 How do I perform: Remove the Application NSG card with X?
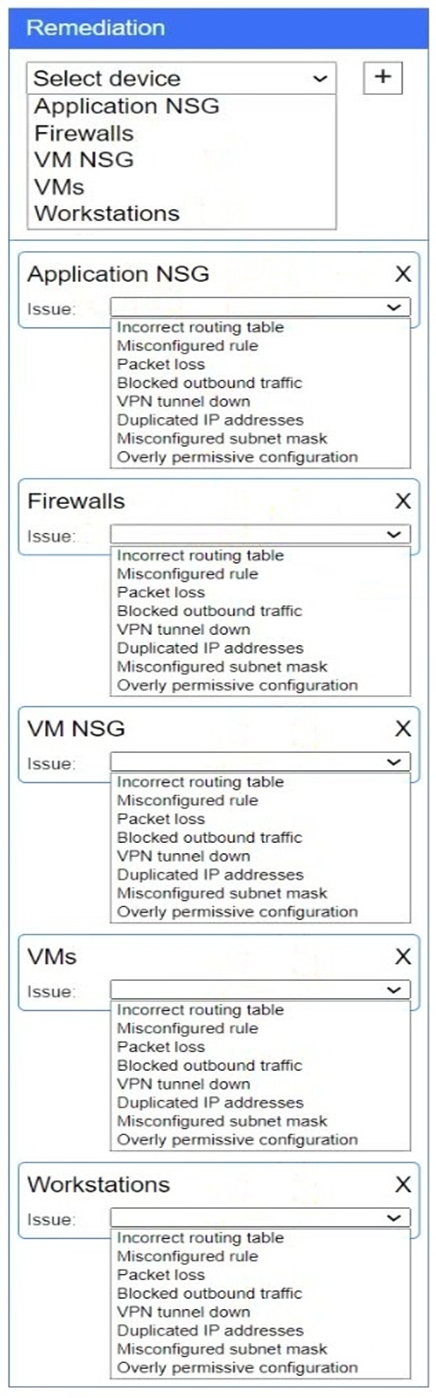pyautogui.click(x=402, y=274)
